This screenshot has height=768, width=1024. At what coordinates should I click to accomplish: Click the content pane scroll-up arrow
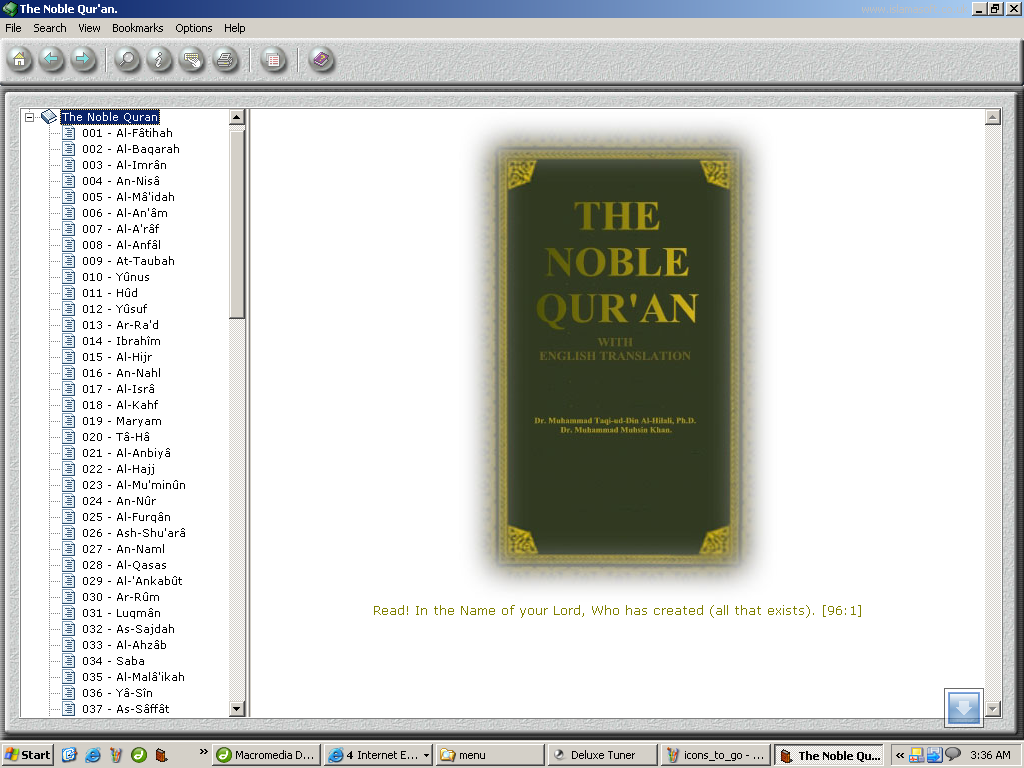(x=993, y=117)
